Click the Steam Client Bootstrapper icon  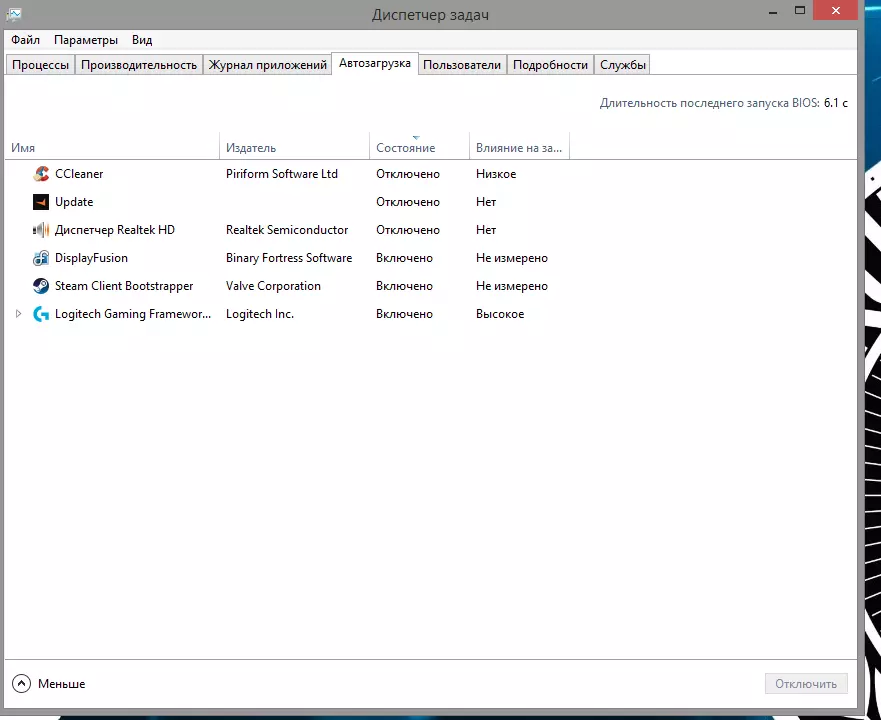[x=40, y=286]
